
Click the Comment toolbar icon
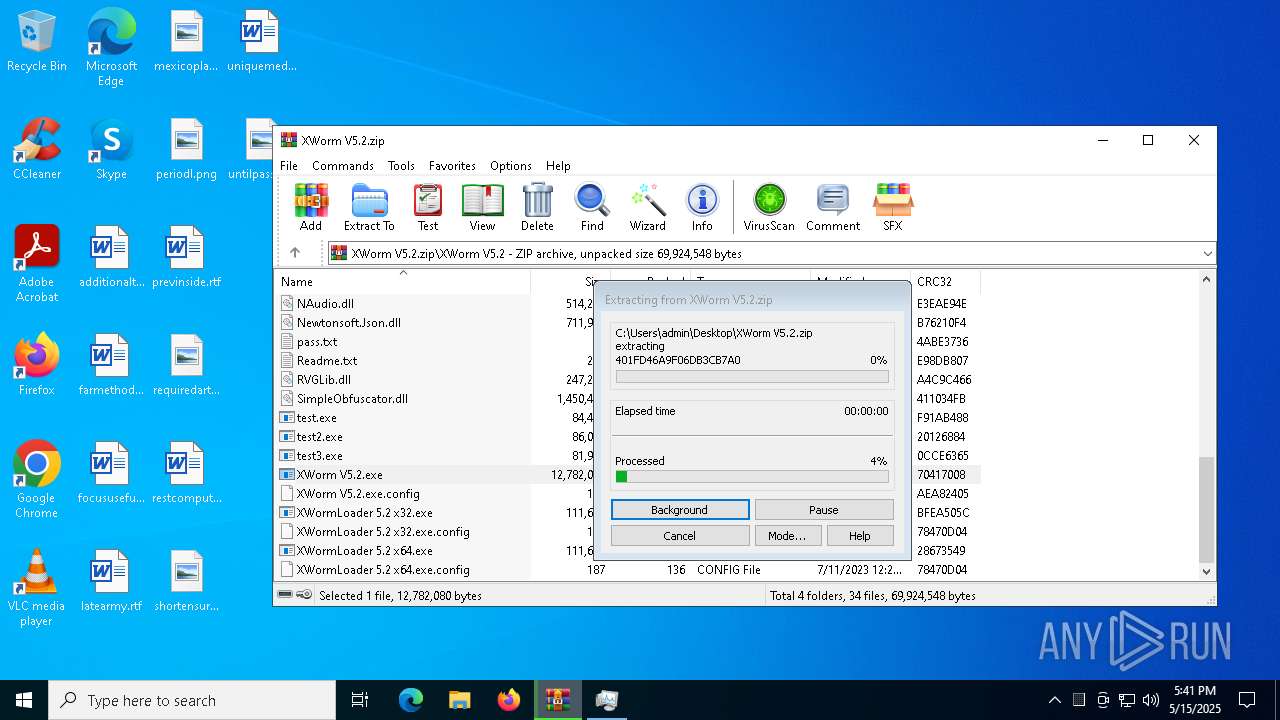click(833, 208)
